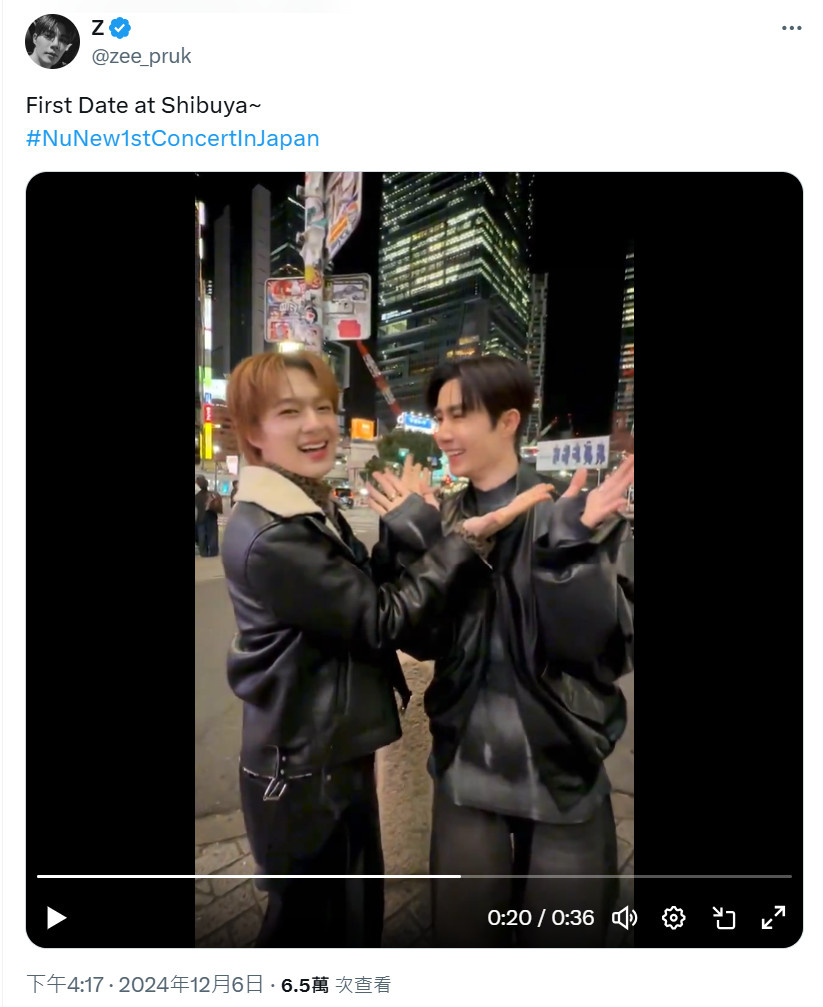Click the 6.5萬 view count

[305, 985]
